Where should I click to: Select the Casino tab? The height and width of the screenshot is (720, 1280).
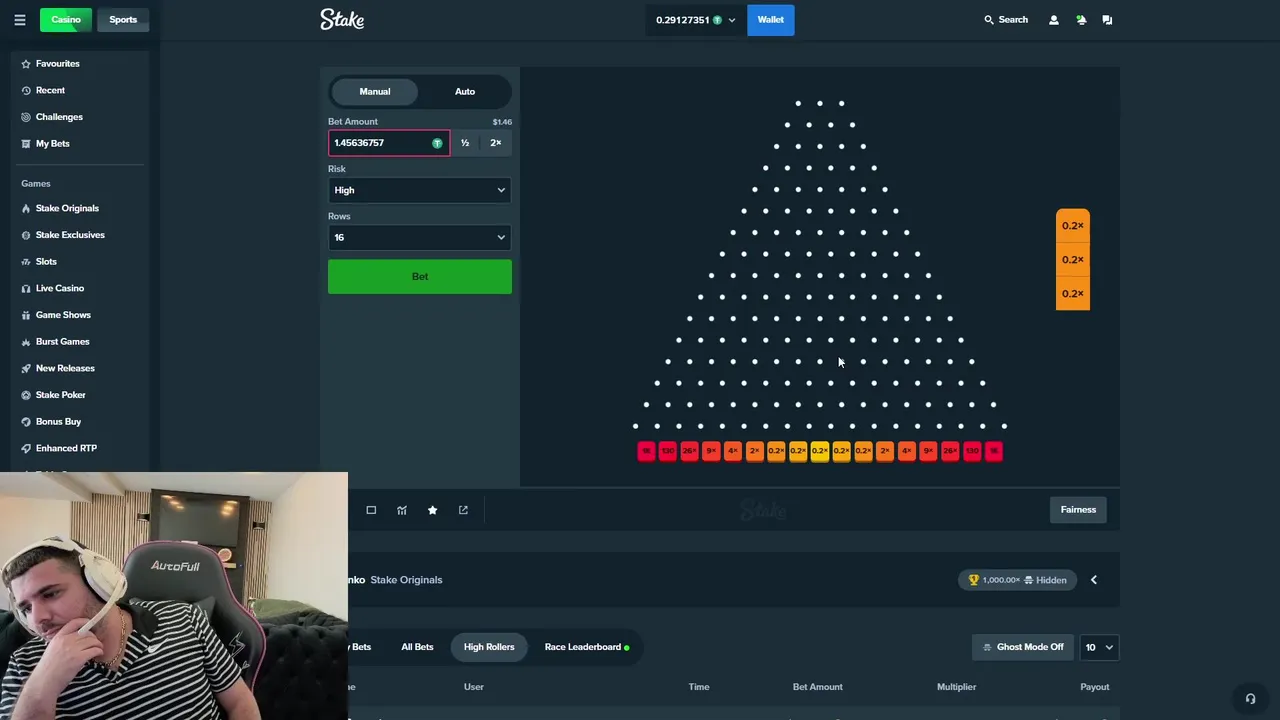tap(66, 20)
